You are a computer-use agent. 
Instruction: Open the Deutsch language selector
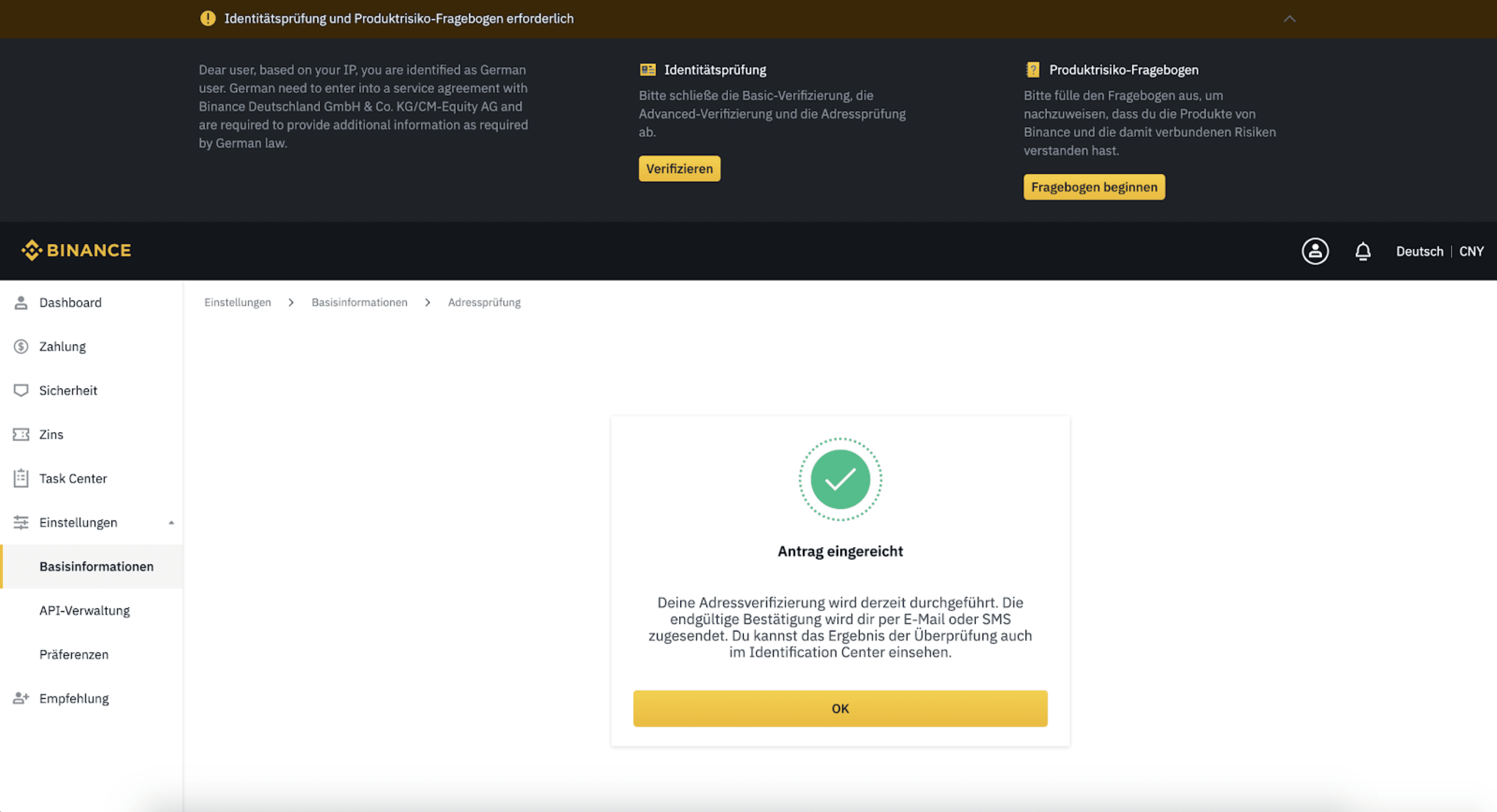click(1420, 251)
